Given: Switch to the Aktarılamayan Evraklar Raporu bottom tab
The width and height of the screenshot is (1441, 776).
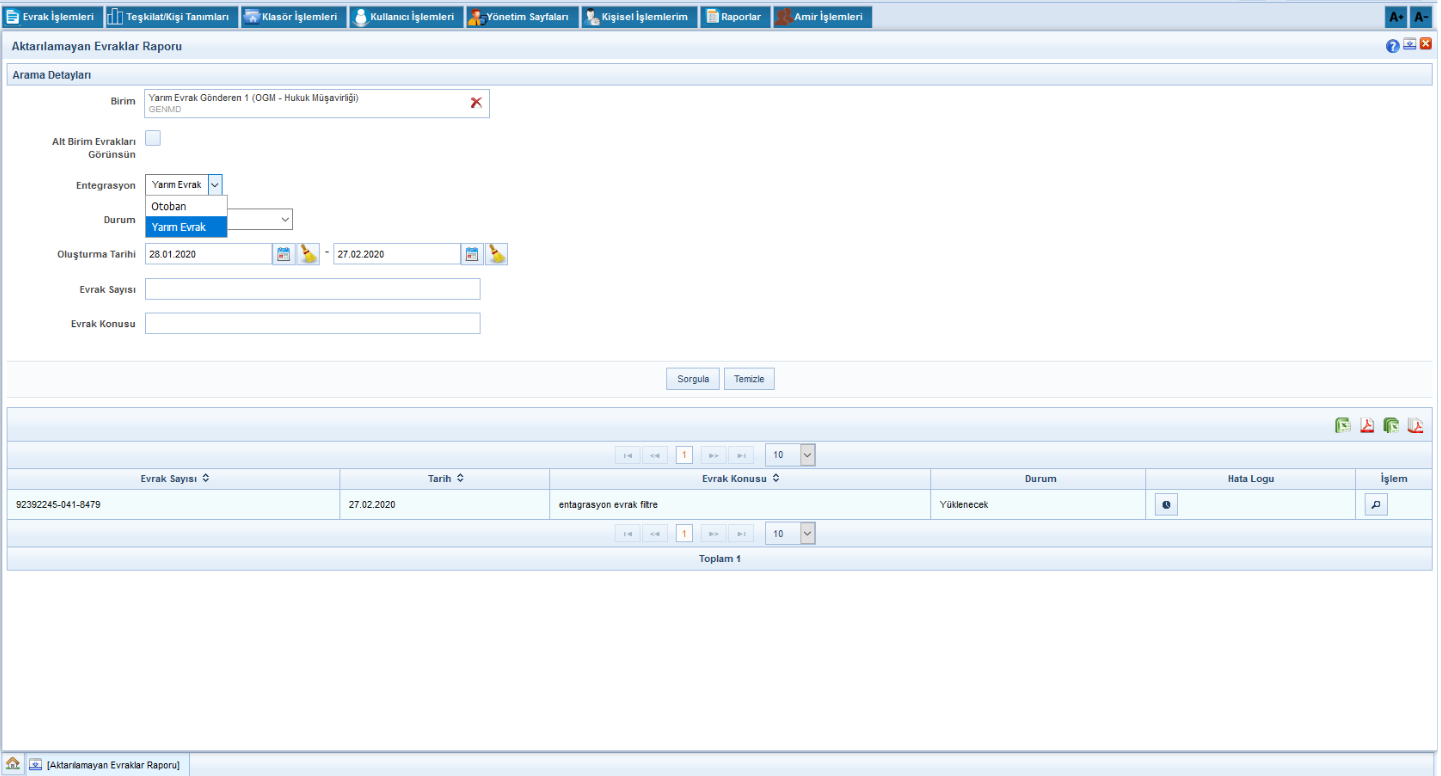Looking at the screenshot, I should pyautogui.click(x=106, y=764).
